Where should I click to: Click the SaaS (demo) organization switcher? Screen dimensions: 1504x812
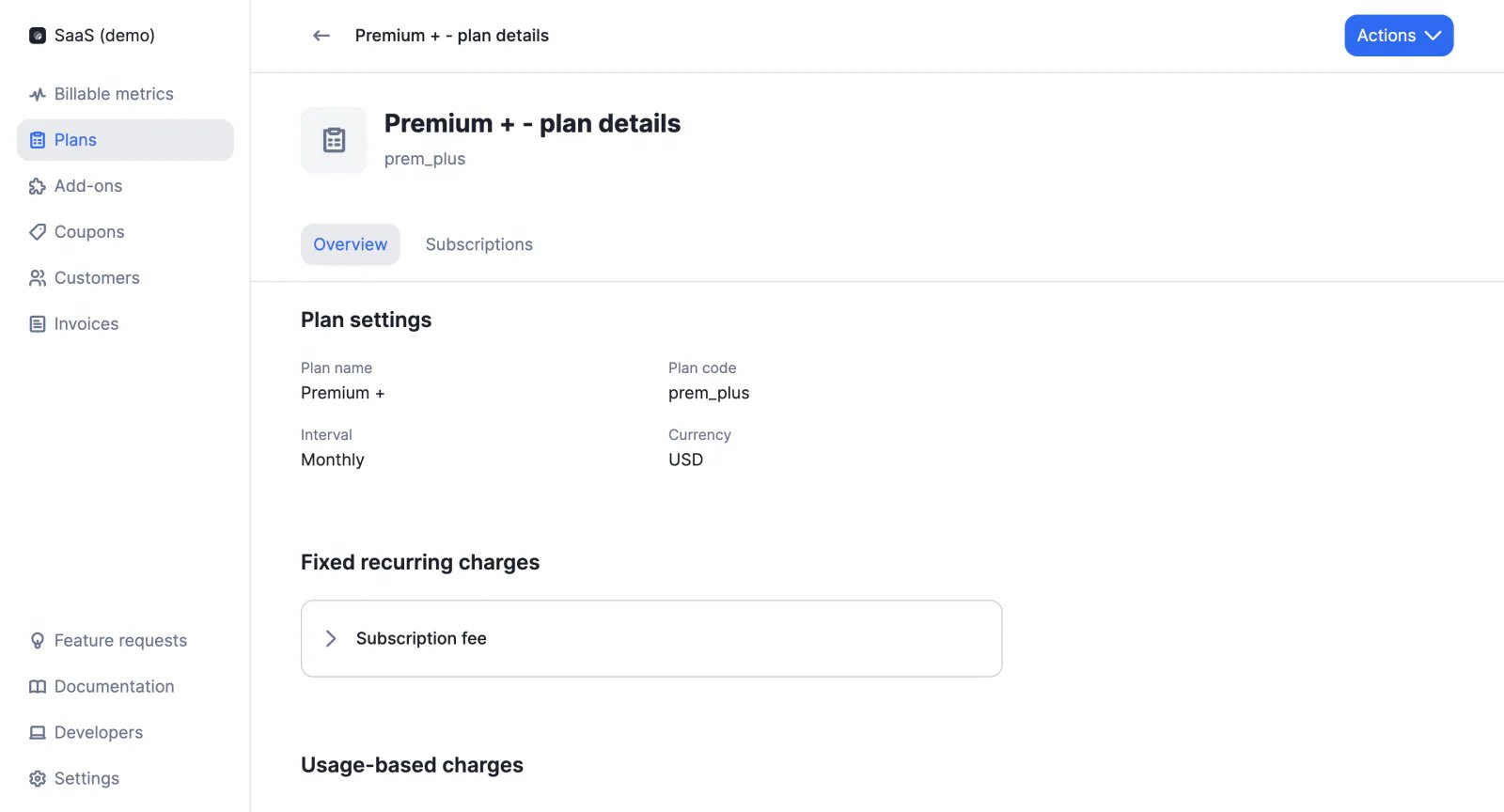click(x=92, y=36)
